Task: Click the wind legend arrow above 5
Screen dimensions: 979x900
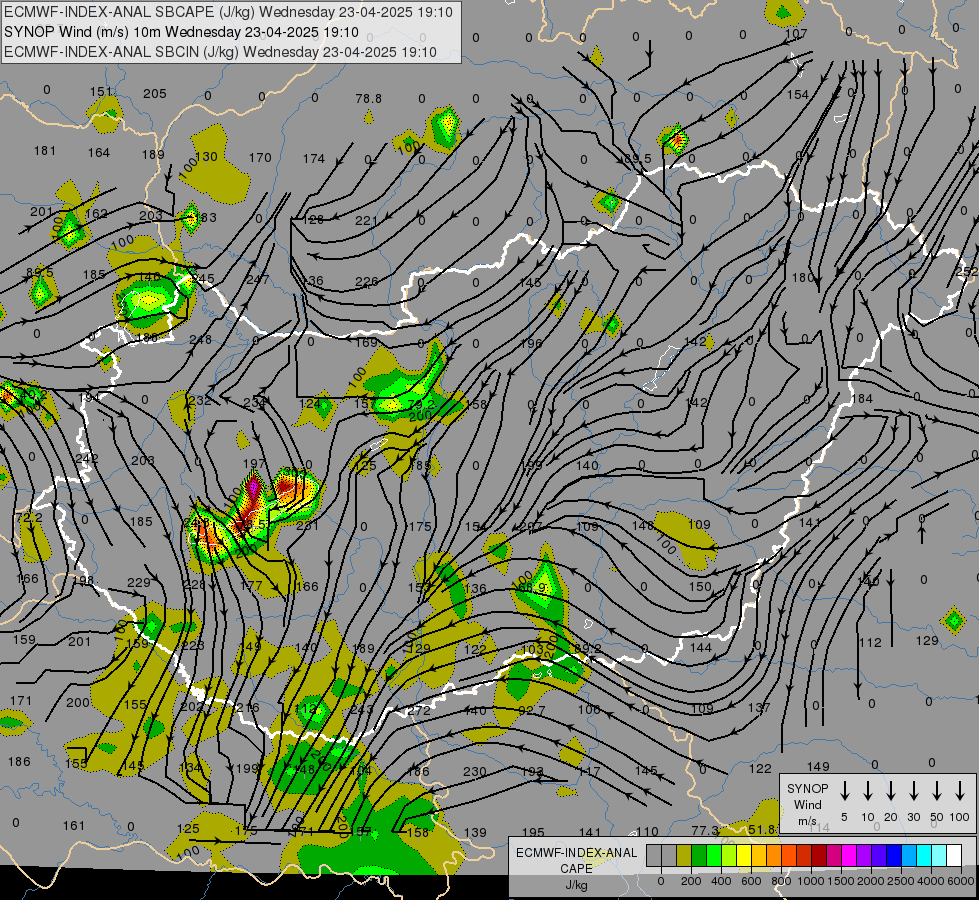Action: tap(845, 791)
